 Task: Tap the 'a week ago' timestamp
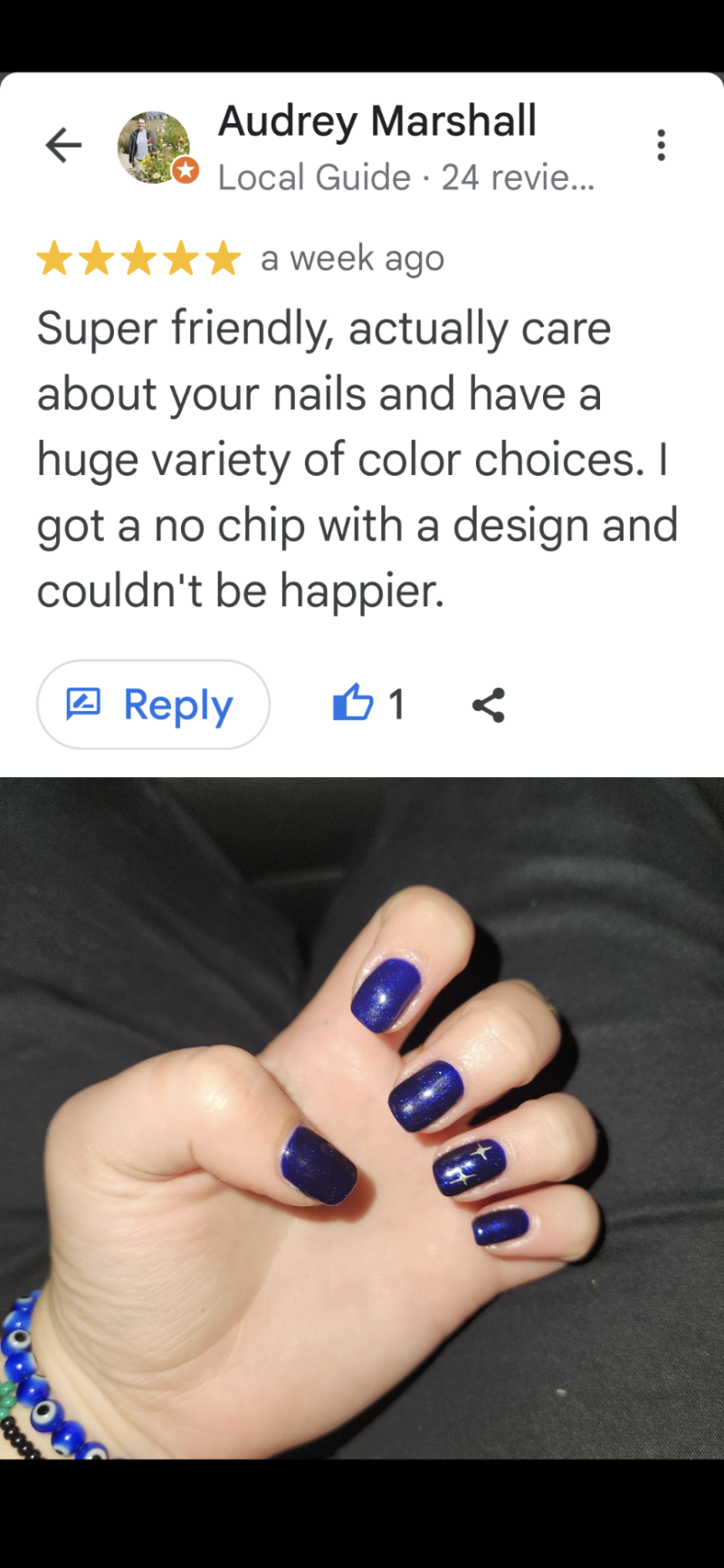pyautogui.click(x=352, y=259)
